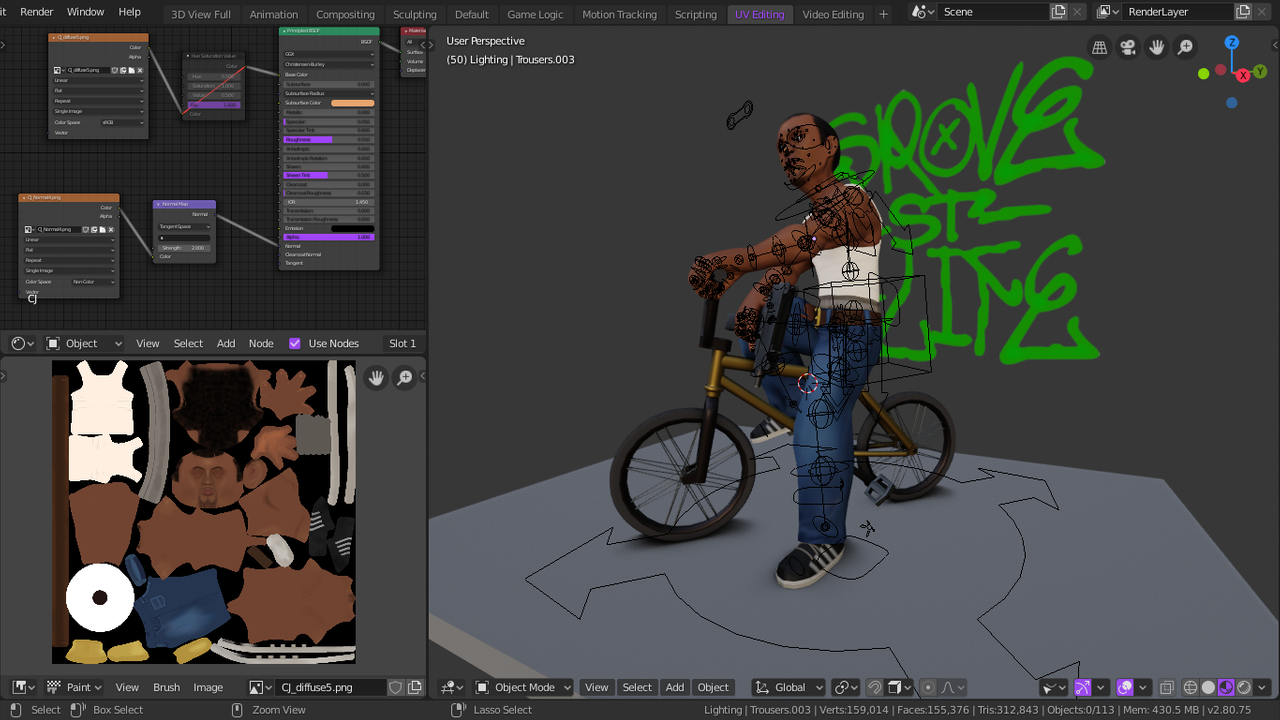Unlink image X icon in CJ_diffuse5 node

(140, 70)
